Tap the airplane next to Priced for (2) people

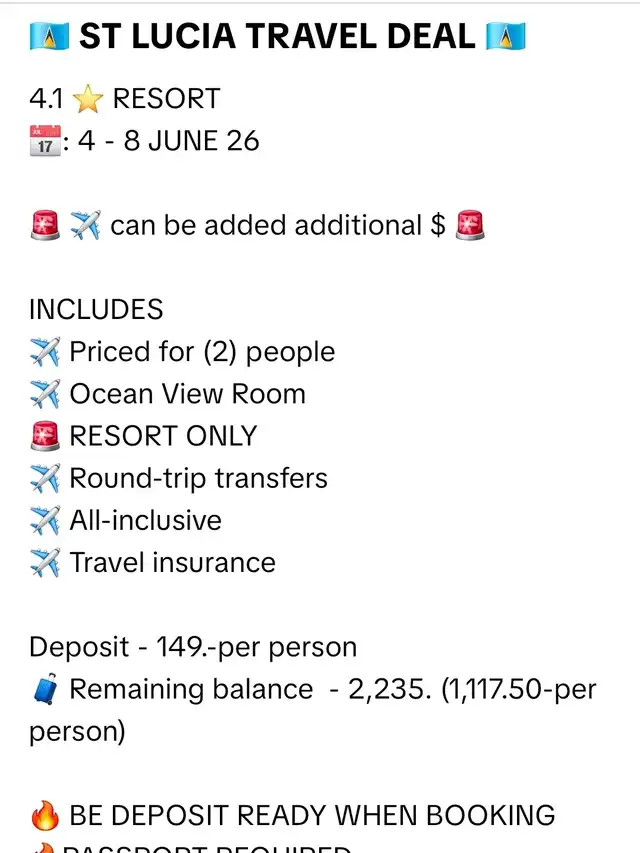click(x=45, y=351)
